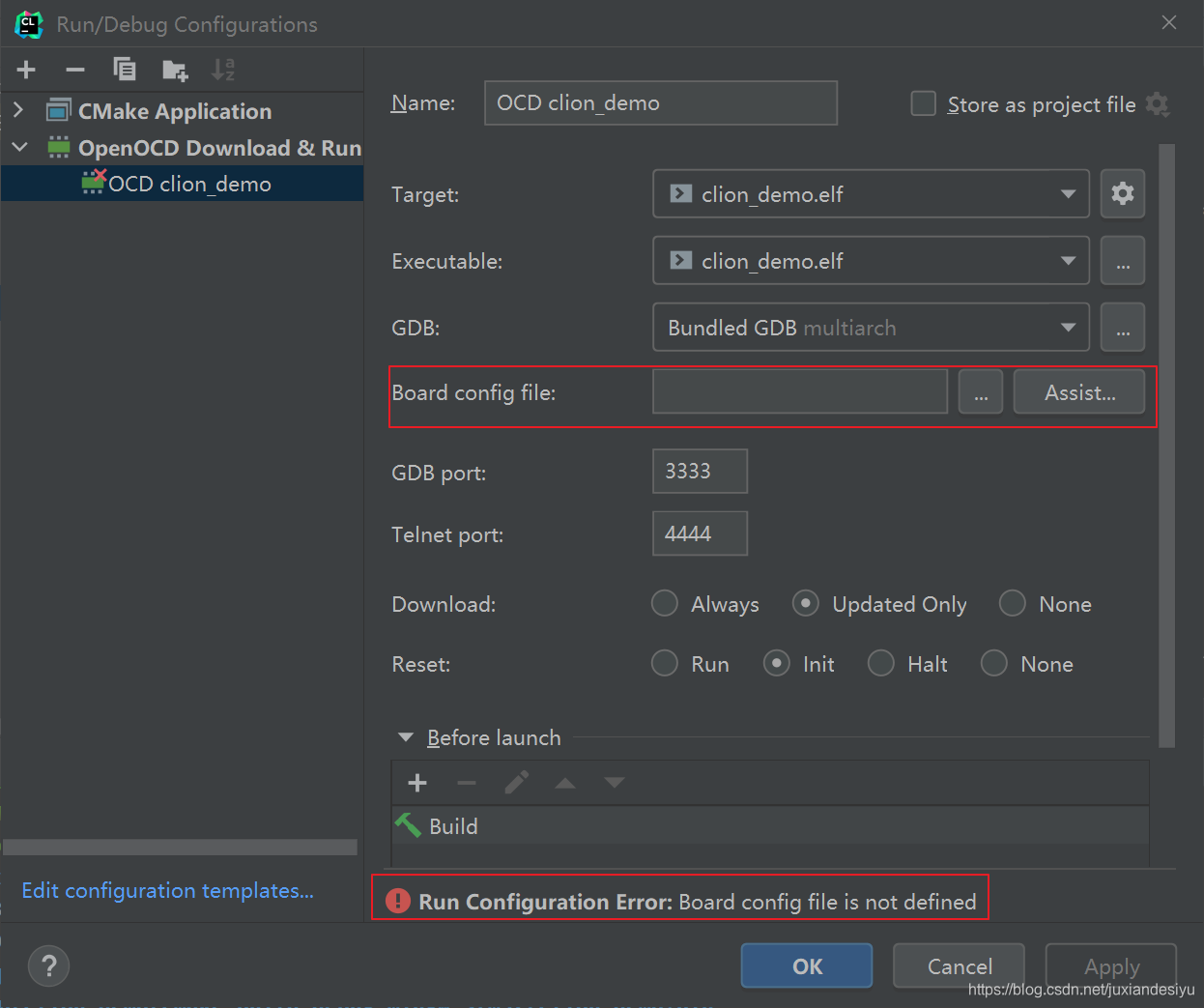Click the CMake Application folder icon
This screenshot has height=1008, width=1204.
click(x=59, y=110)
